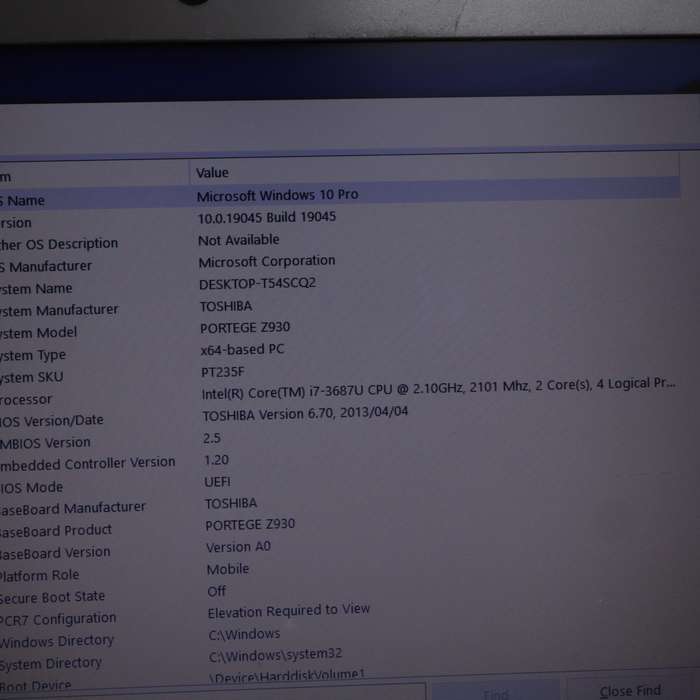Click the Not Available value
The height and width of the screenshot is (700, 700).
[238, 240]
